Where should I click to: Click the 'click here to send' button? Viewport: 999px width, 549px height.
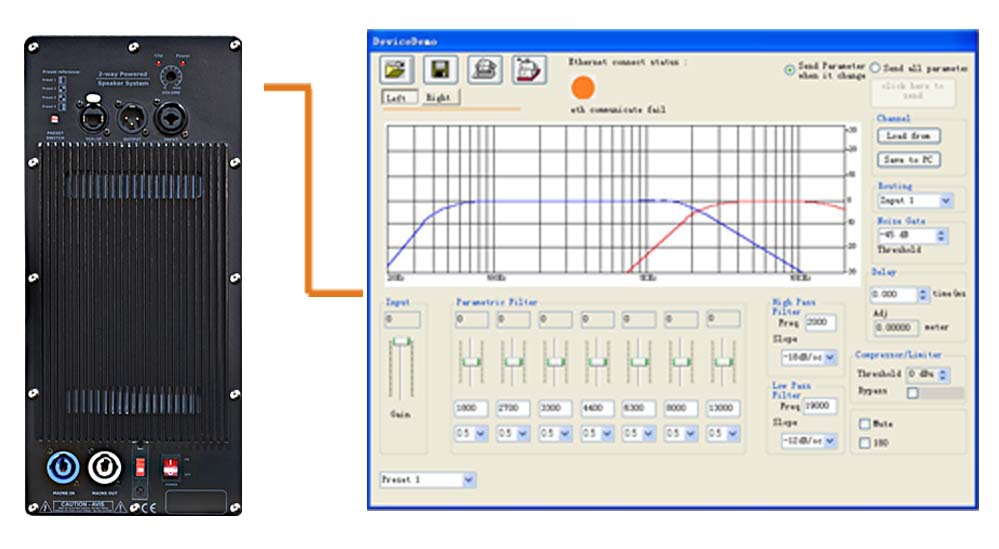(x=912, y=91)
